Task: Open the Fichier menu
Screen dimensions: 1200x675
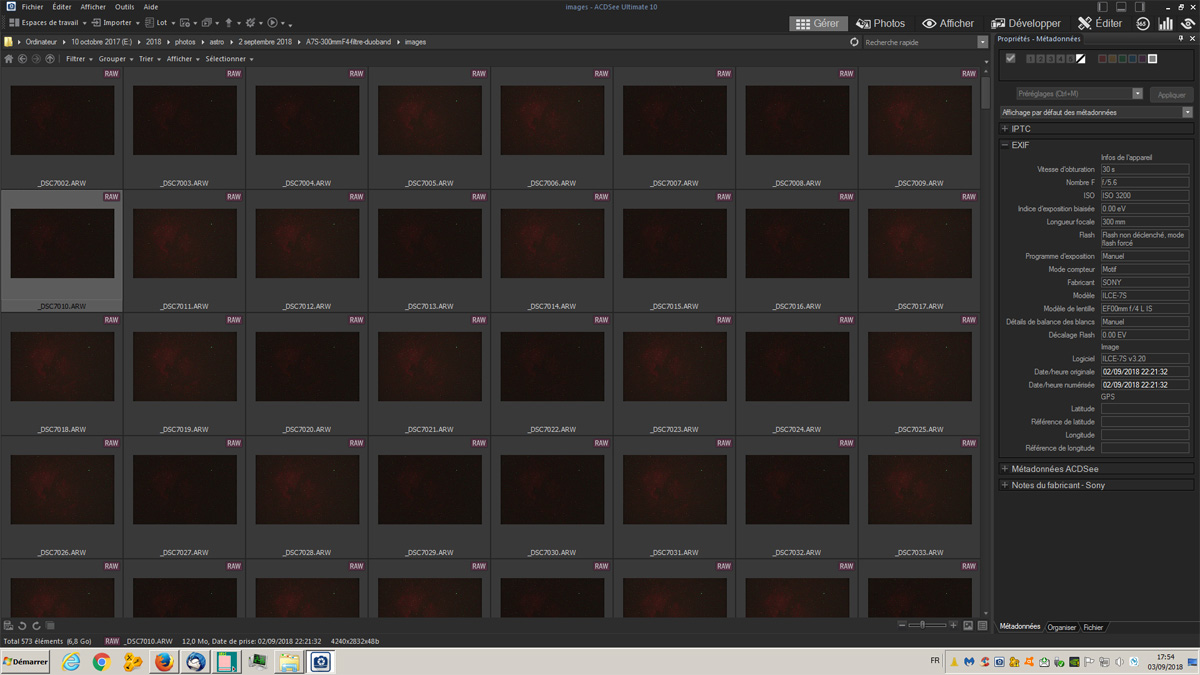Action: point(32,7)
